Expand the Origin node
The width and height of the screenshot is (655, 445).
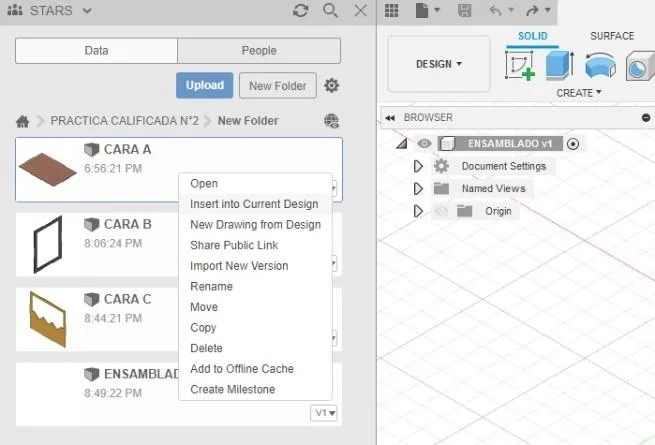click(418, 211)
